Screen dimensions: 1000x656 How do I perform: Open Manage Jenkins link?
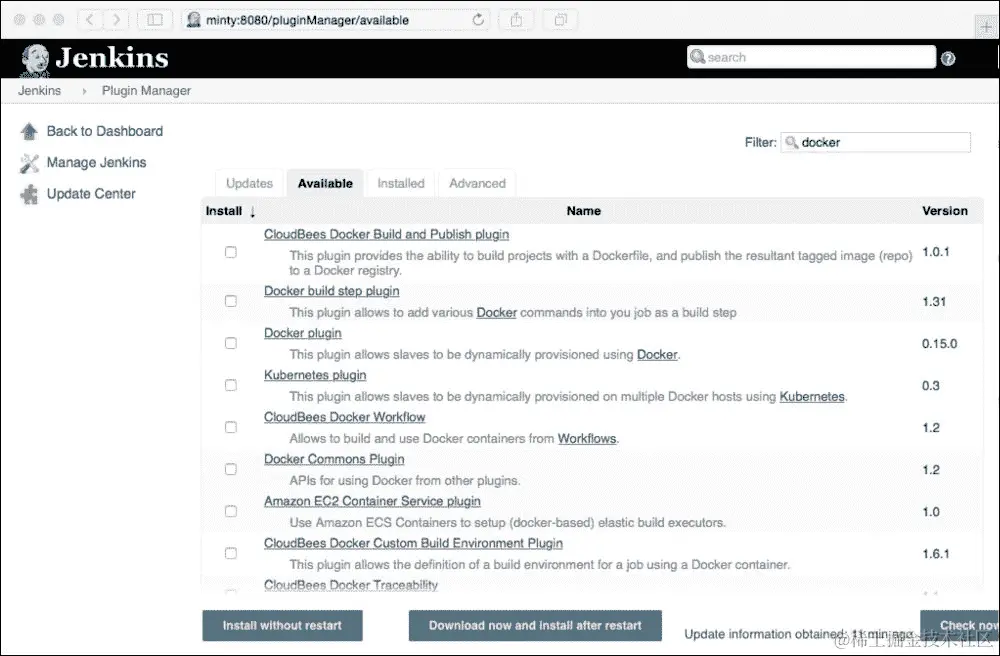(x=96, y=163)
